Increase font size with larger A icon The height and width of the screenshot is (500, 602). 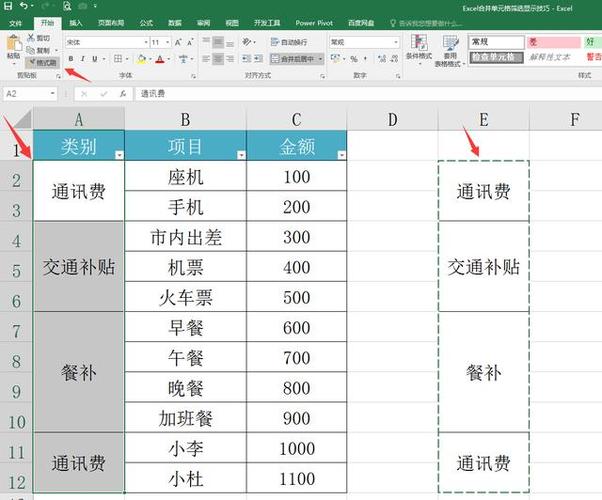[x=178, y=42]
